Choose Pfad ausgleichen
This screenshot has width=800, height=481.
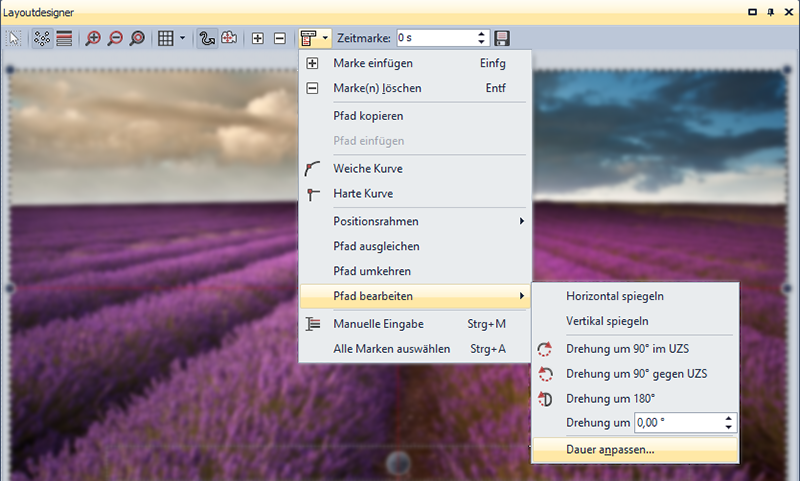pyautogui.click(x=415, y=246)
